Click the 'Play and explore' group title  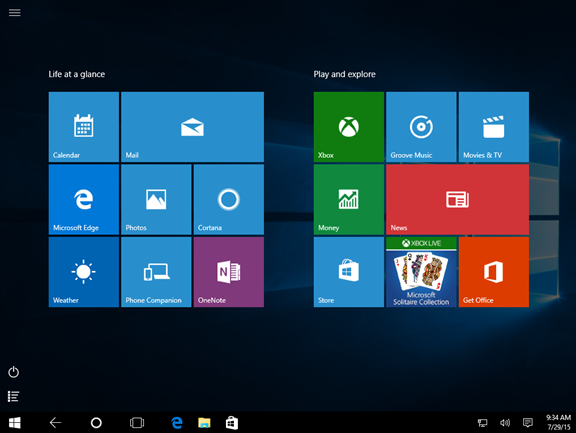point(345,74)
